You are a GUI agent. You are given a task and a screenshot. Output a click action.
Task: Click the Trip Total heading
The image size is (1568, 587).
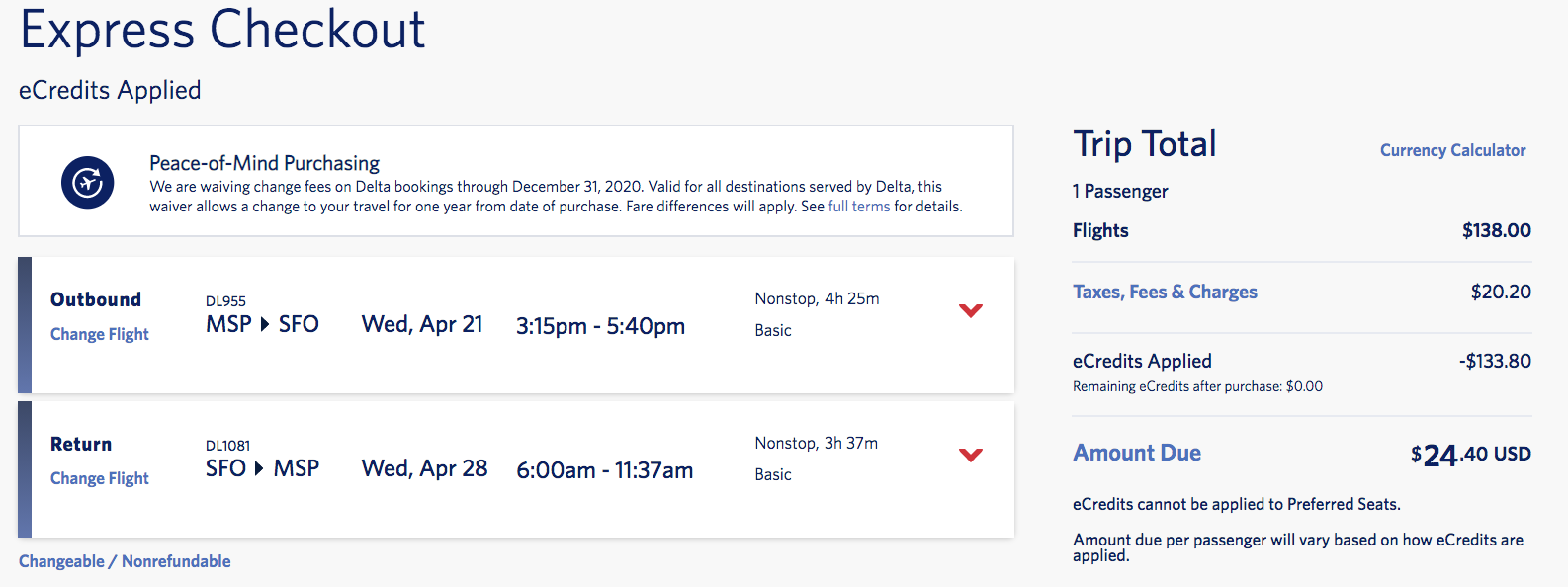1145,144
